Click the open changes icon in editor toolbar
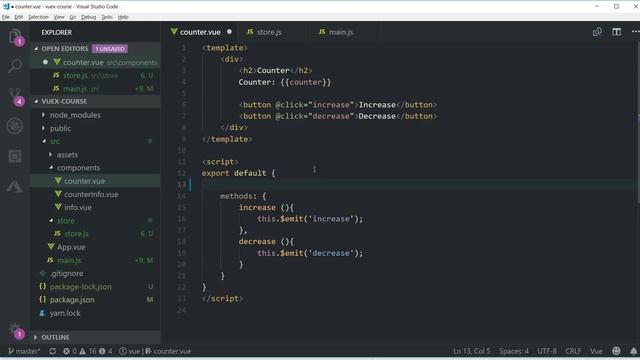 [x=597, y=32]
